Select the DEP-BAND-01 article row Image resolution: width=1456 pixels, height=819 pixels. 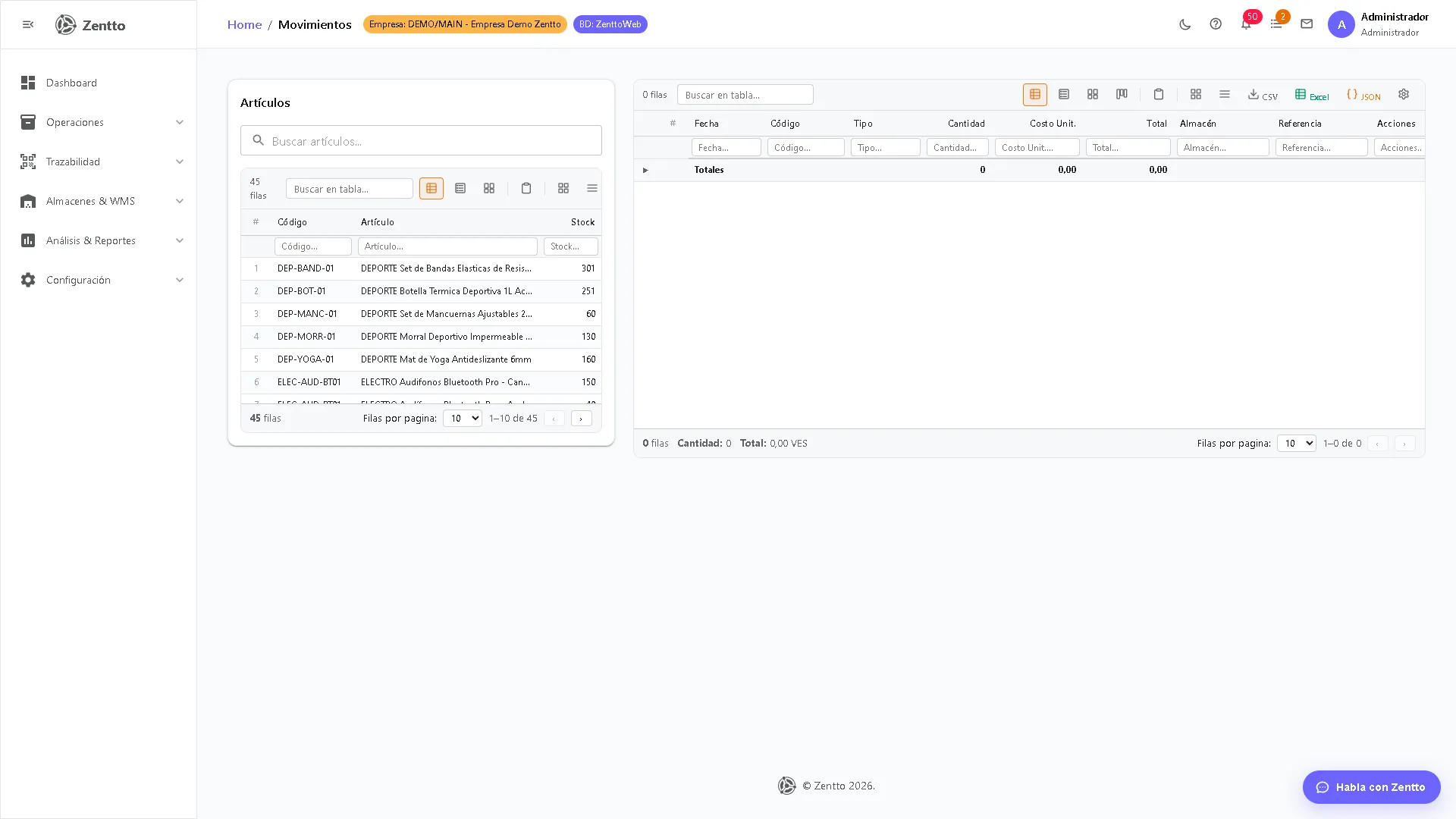click(x=421, y=268)
